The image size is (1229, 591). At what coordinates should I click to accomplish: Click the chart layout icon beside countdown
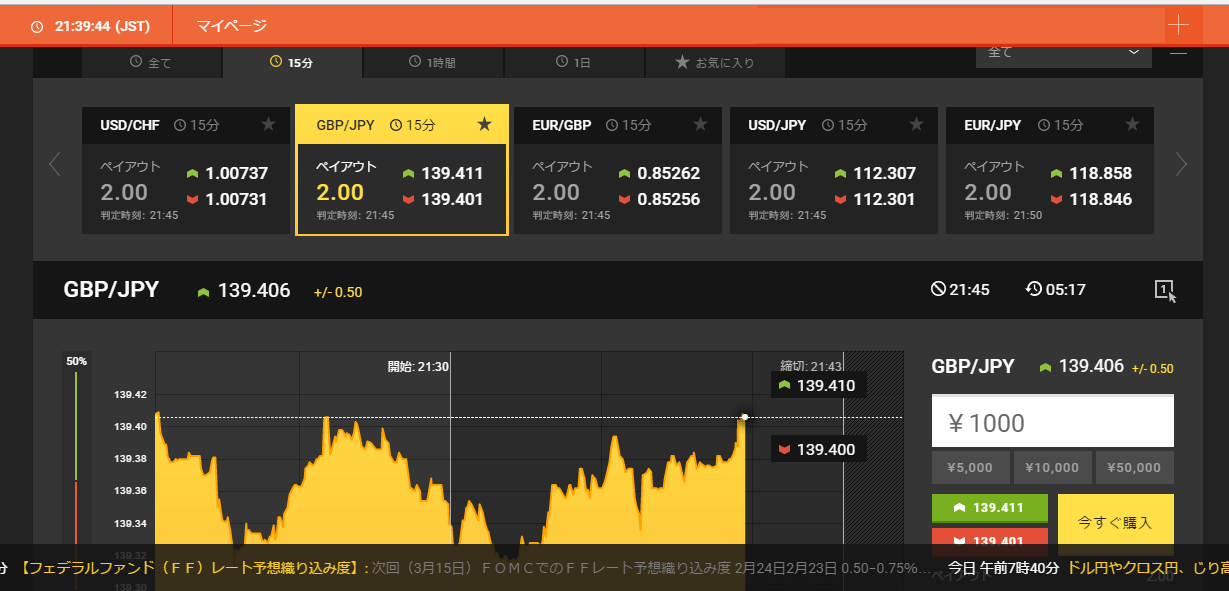(1164, 290)
